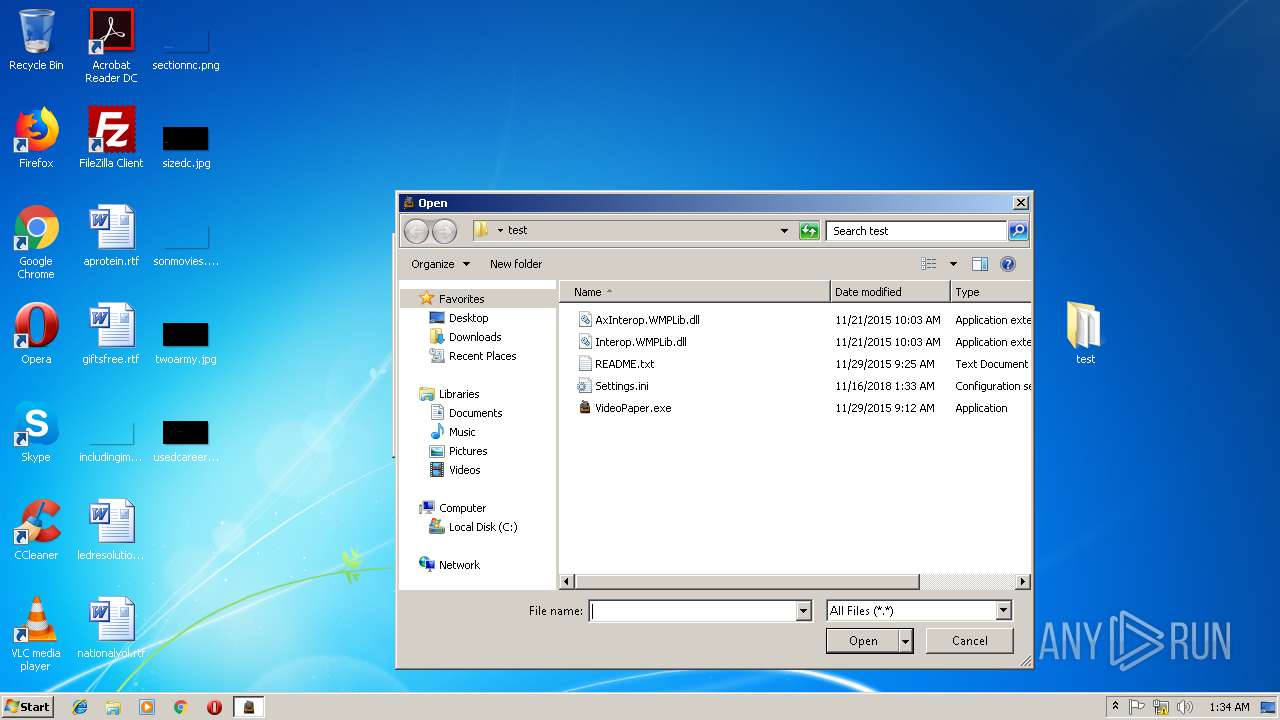Refresh the test folder view

click(x=809, y=231)
